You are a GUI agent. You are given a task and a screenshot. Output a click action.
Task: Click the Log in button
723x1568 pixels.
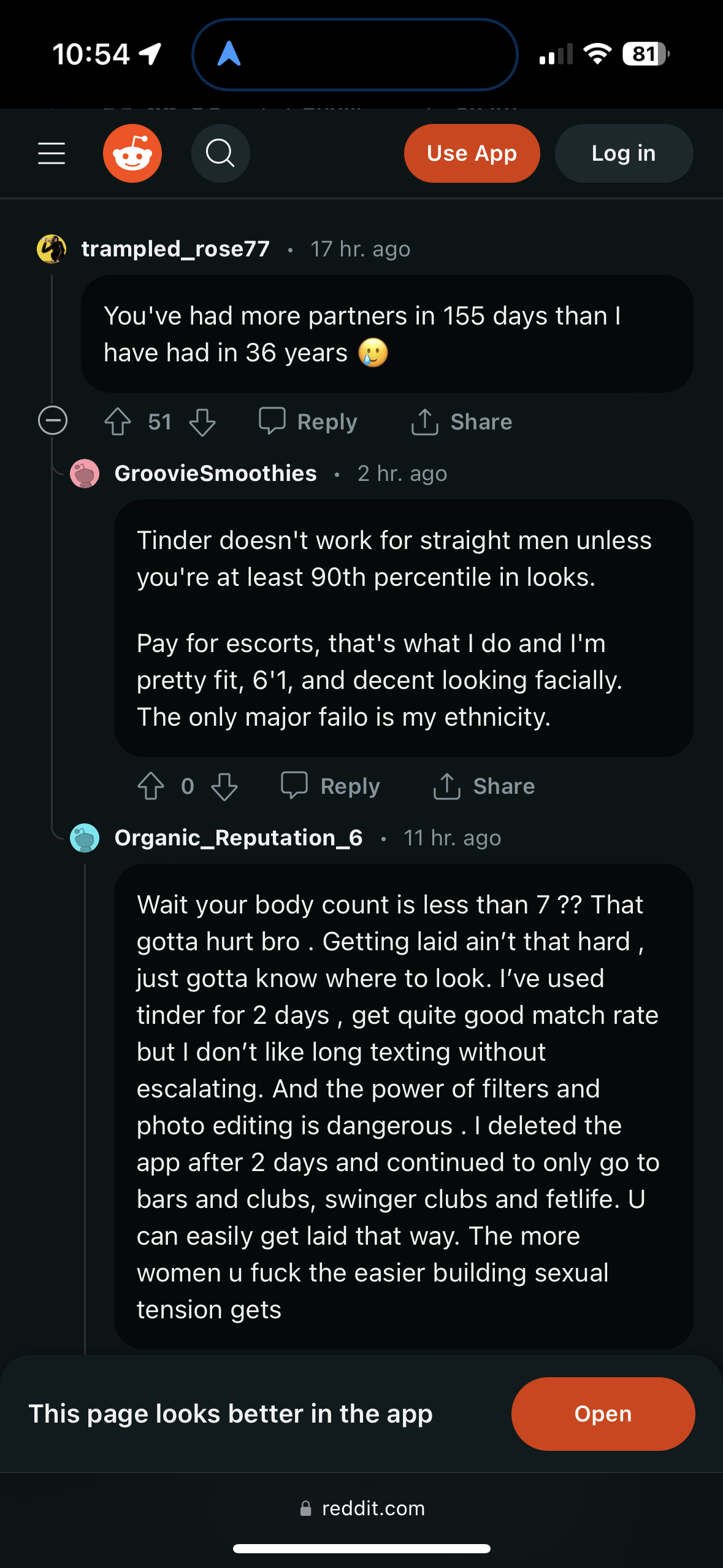(x=624, y=153)
